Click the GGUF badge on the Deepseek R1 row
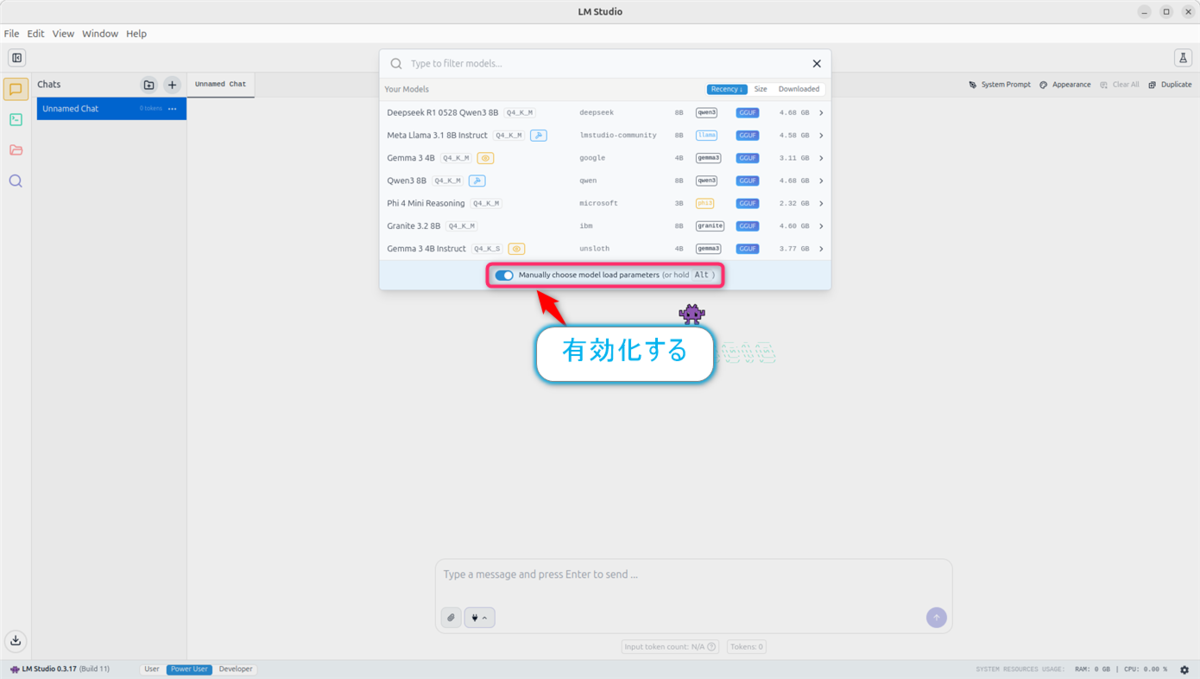Screen dimensions: 1200x679 (748, 113)
